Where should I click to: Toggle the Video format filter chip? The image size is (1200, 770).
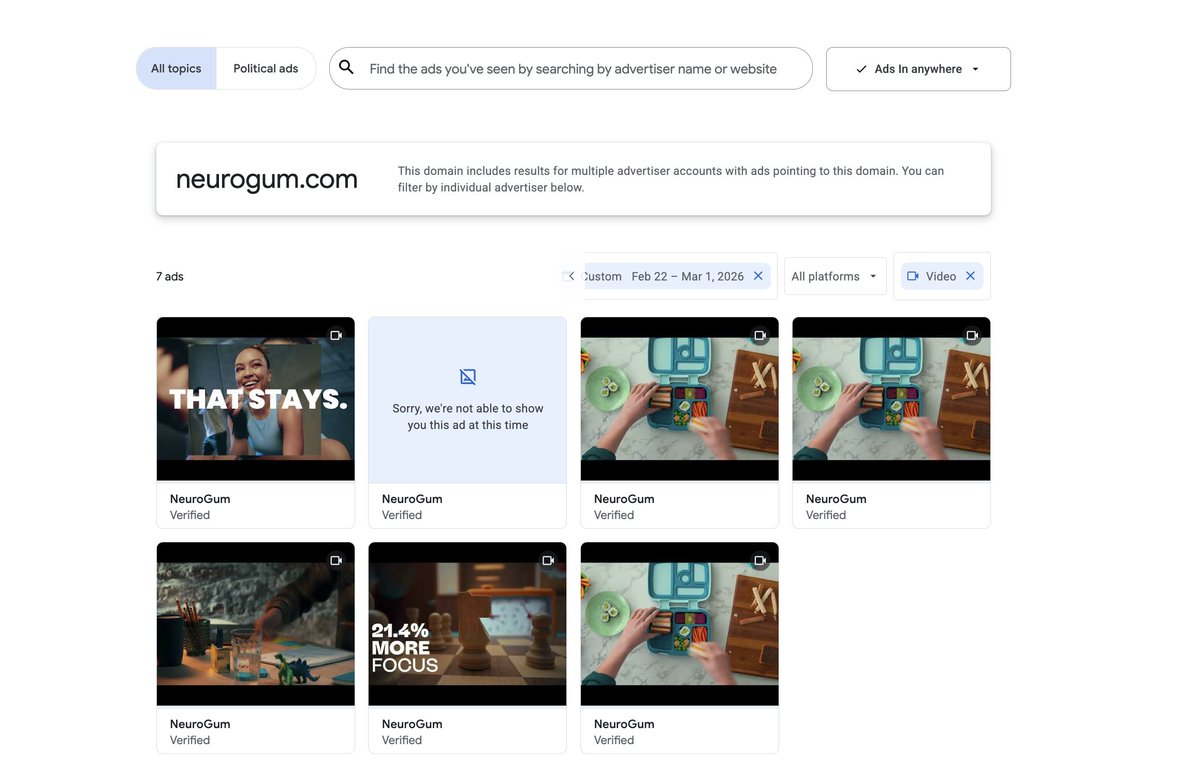(941, 276)
